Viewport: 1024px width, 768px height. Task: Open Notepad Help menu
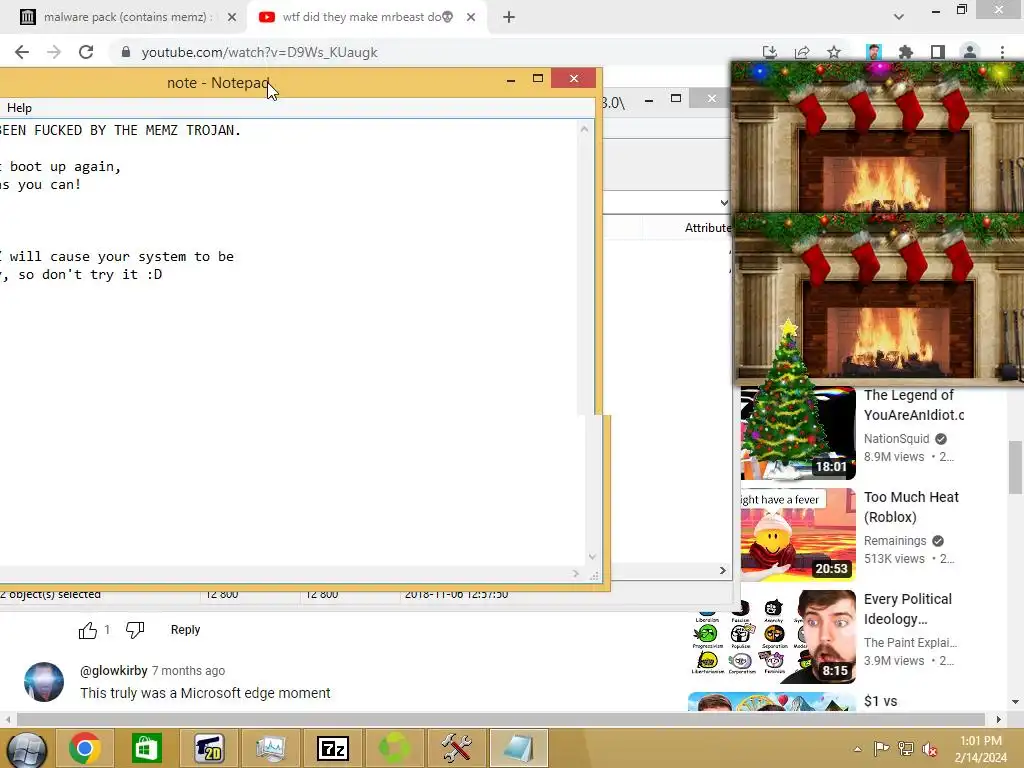pos(19,108)
